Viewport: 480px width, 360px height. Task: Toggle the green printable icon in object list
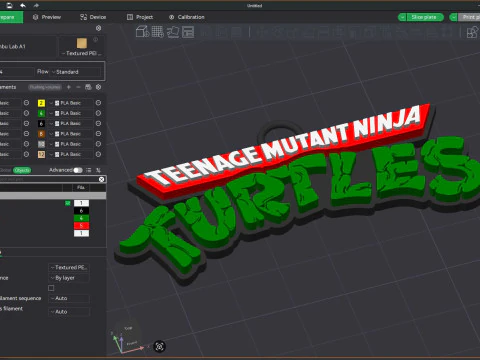(68, 203)
